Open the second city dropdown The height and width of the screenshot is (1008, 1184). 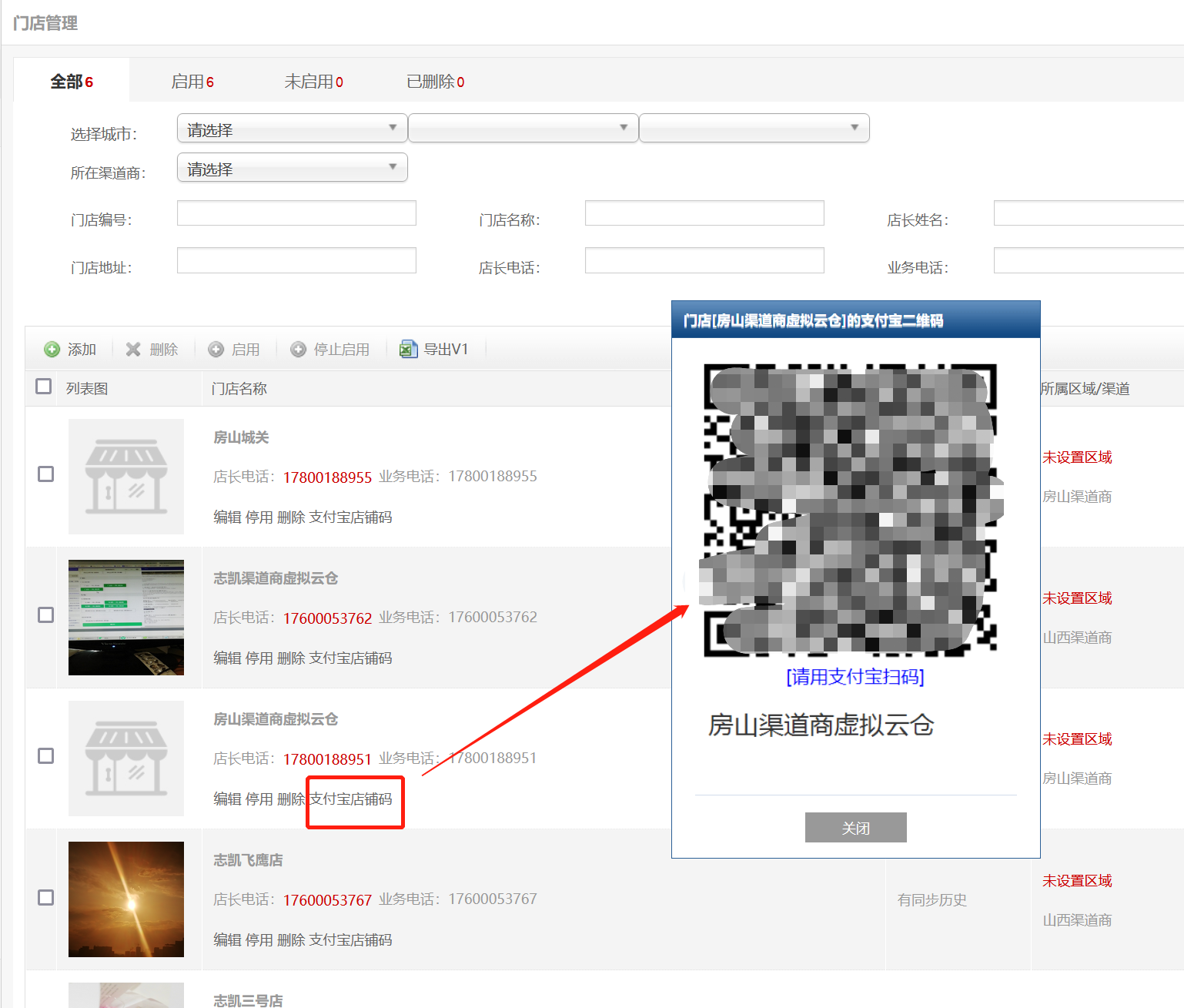(523, 128)
